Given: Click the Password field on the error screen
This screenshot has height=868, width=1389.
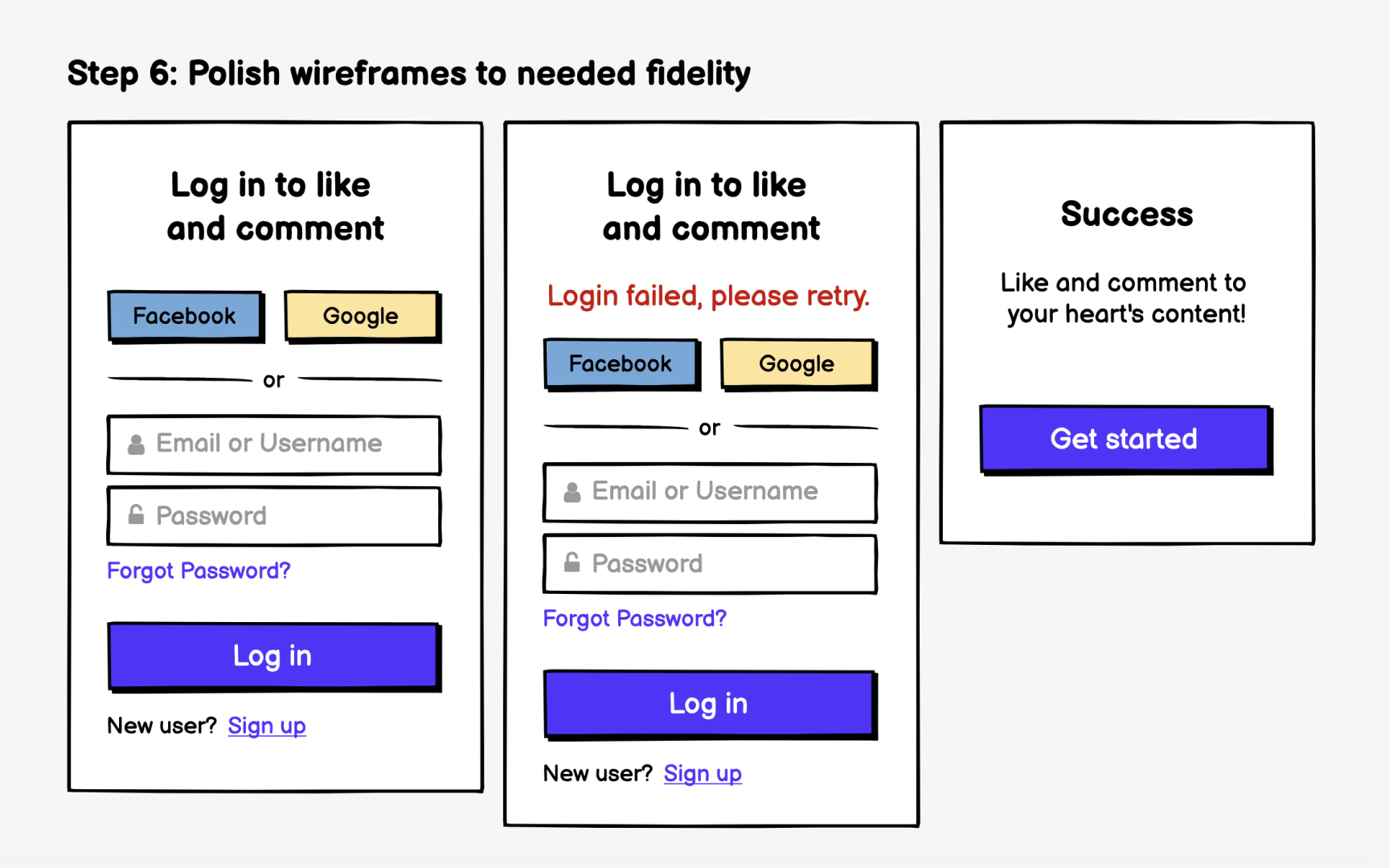Looking at the screenshot, I should coord(710,563).
